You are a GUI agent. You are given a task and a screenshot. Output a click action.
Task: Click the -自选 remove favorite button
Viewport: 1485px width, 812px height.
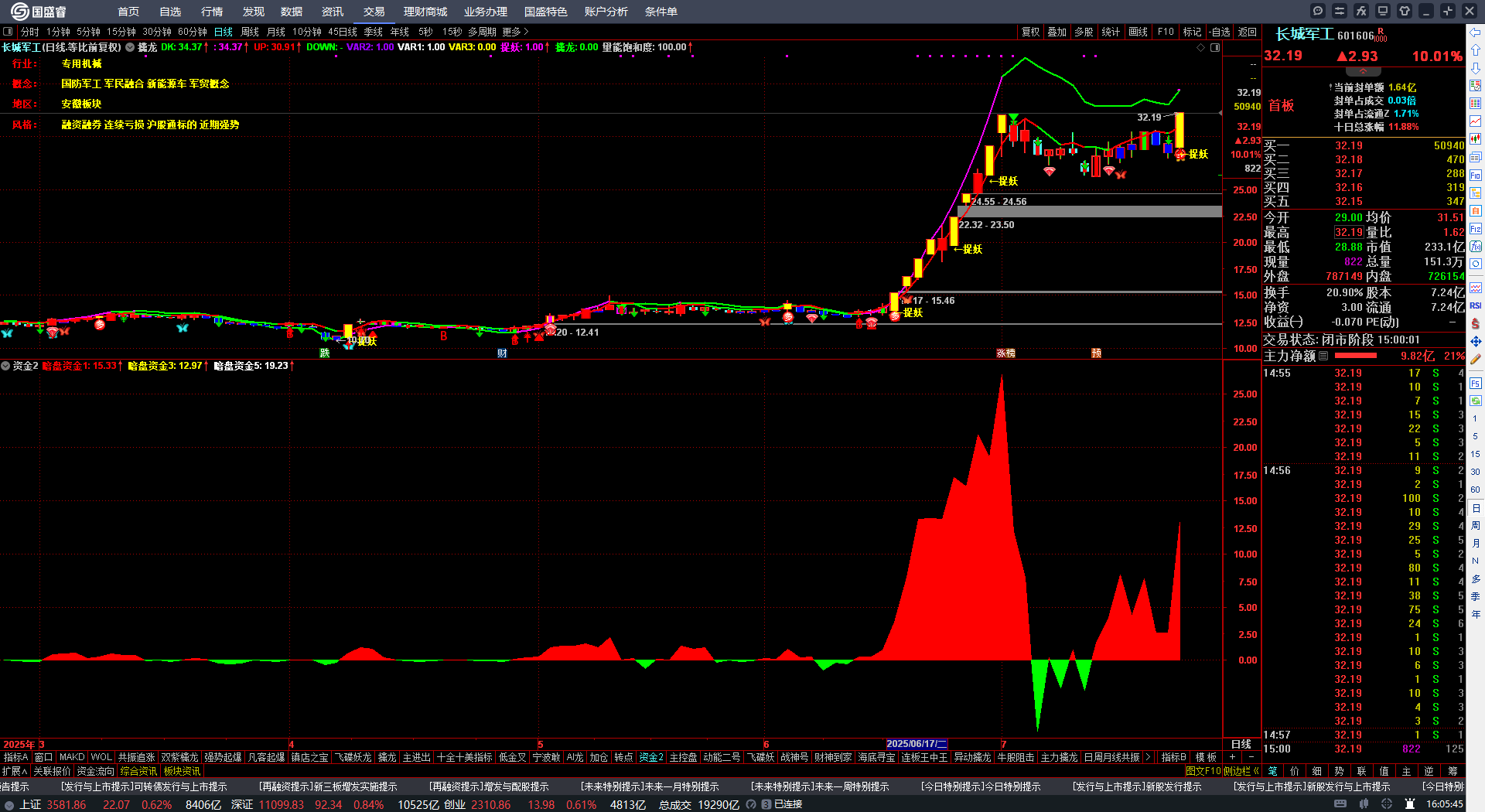1220,32
